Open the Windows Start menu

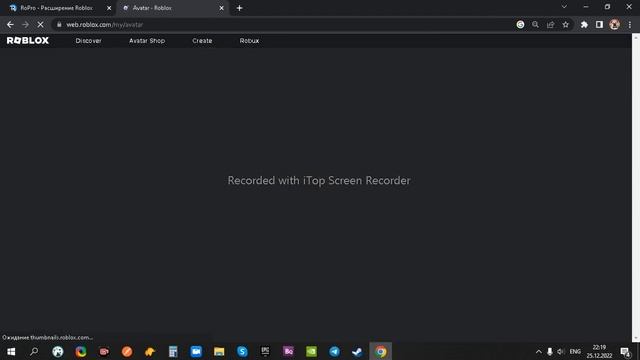[x=11, y=351]
